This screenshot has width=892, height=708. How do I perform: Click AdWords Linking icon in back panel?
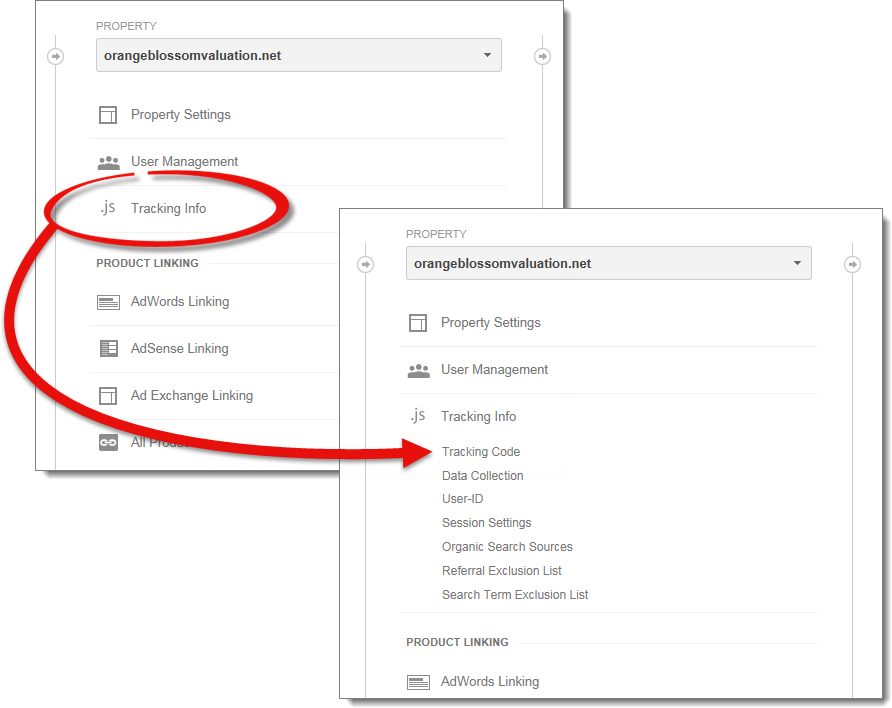(x=108, y=302)
